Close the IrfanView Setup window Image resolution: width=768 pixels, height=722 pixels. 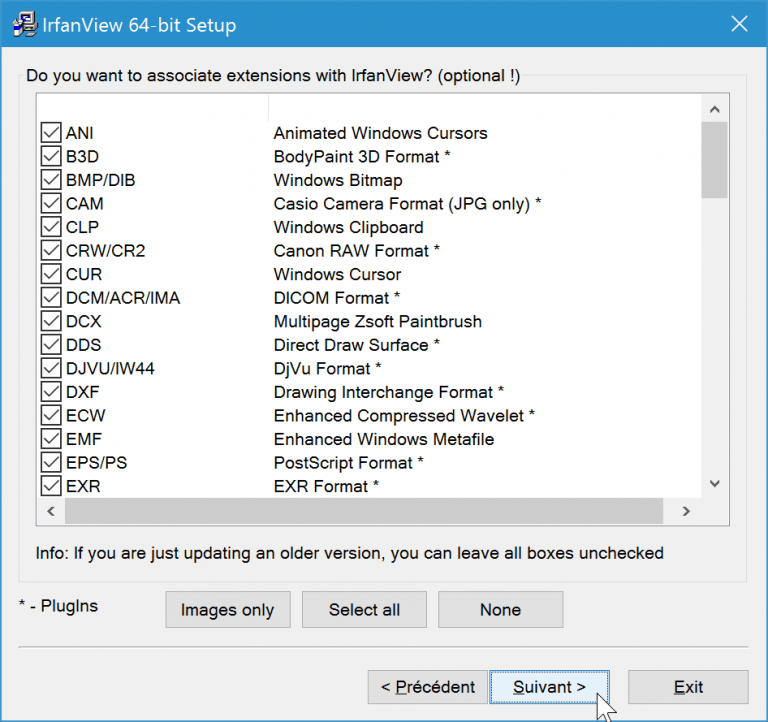click(x=739, y=25)
